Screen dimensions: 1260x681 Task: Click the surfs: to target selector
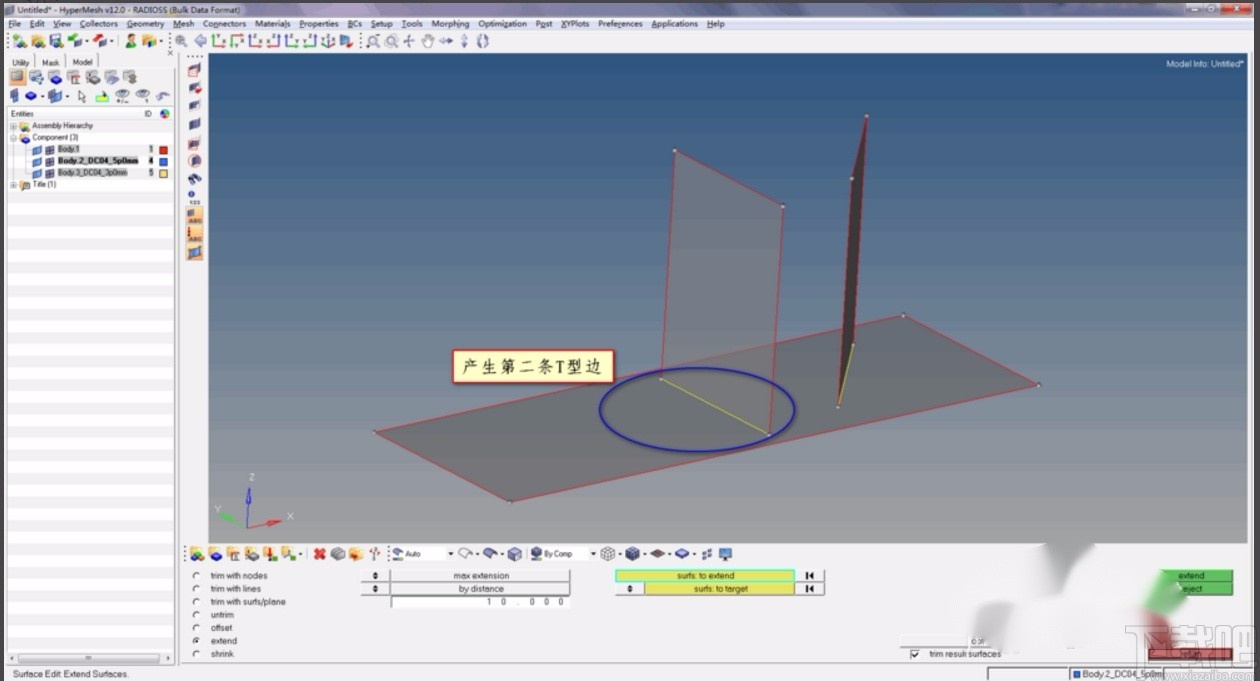tap(719, 589)
